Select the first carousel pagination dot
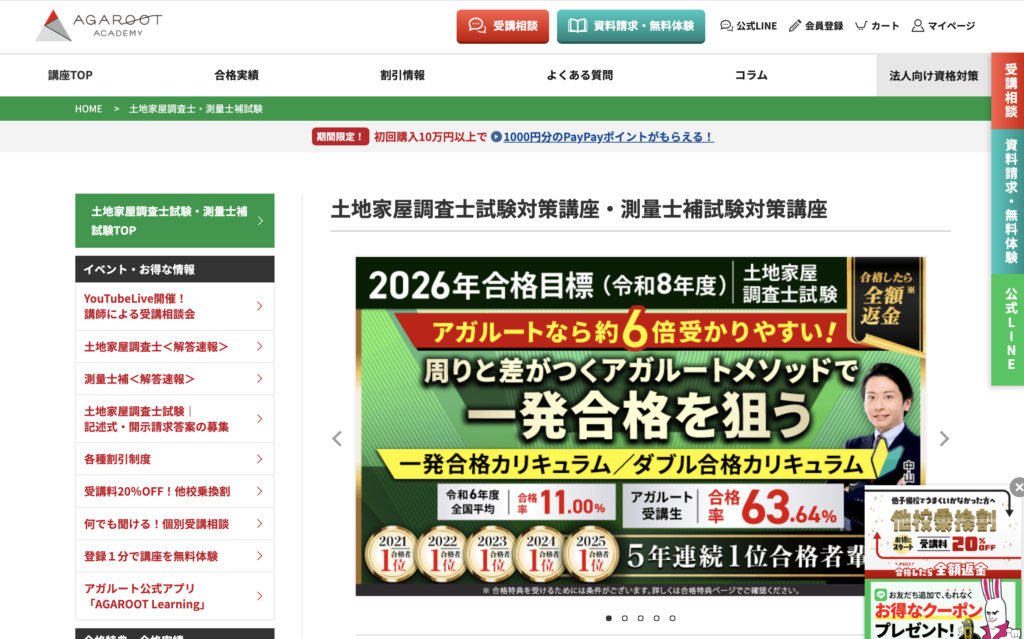1024x639 pixels. coord(608,618)
